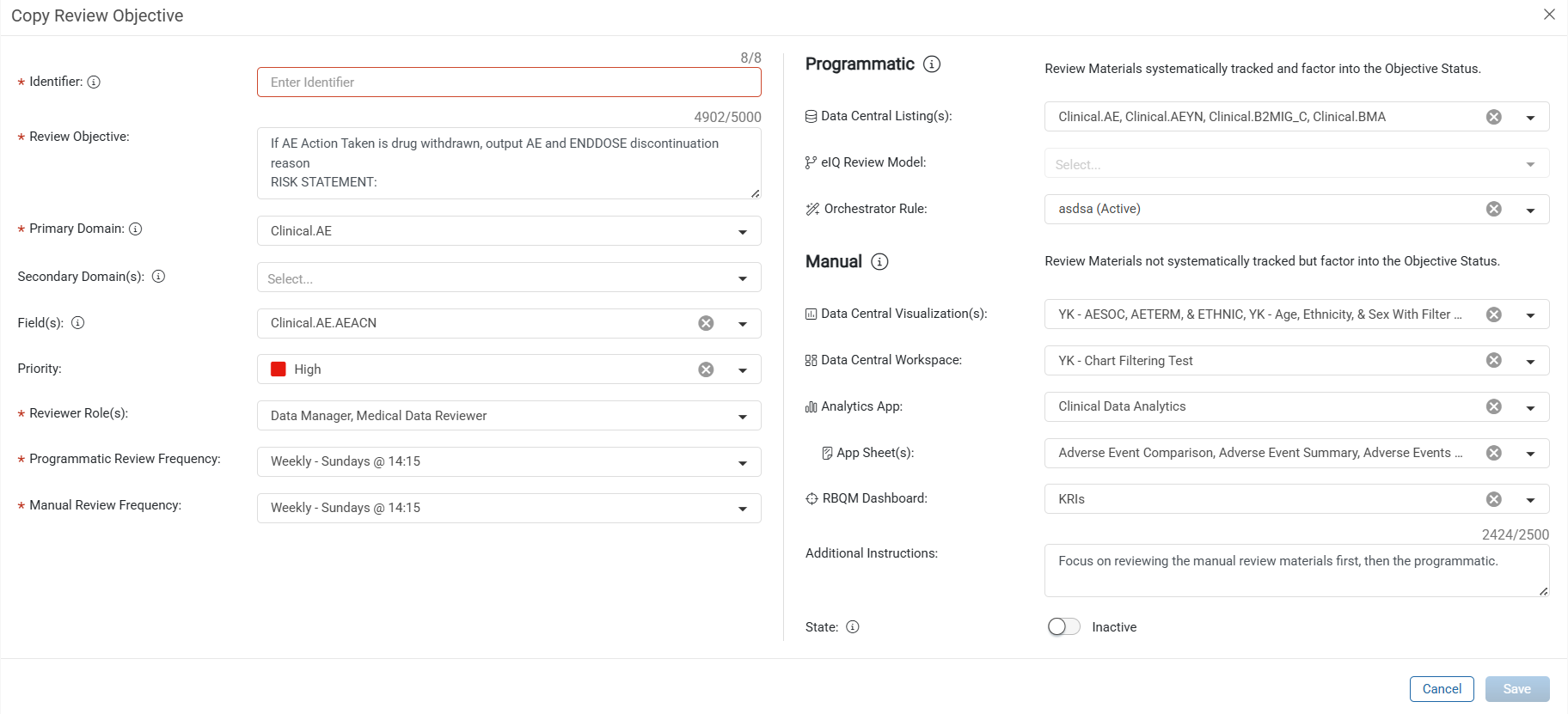Clear the App Sheet(s) selection

tap(1494, 453)
